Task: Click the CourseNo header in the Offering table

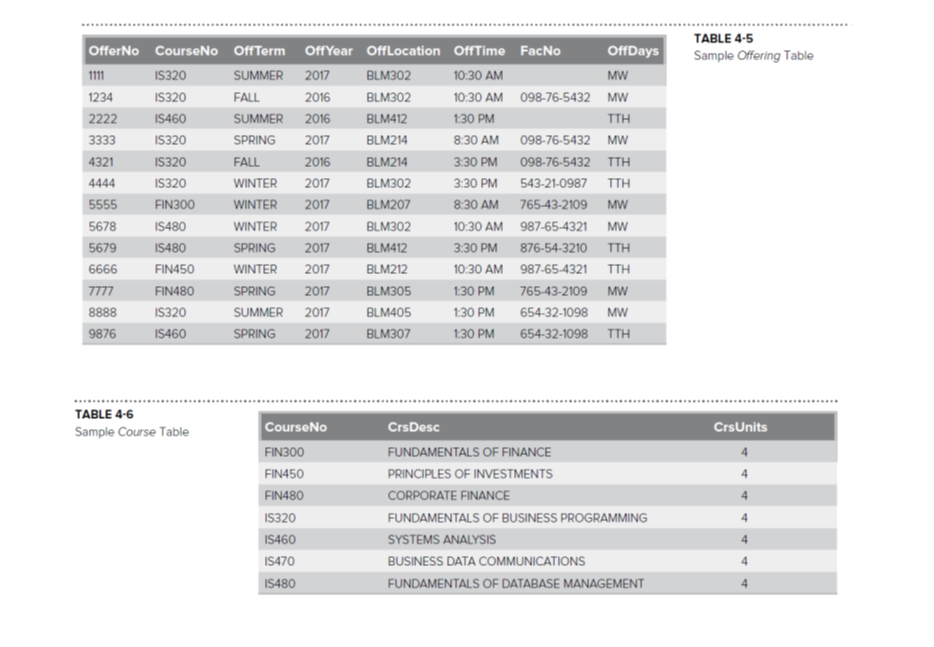Action: [186, 50]
